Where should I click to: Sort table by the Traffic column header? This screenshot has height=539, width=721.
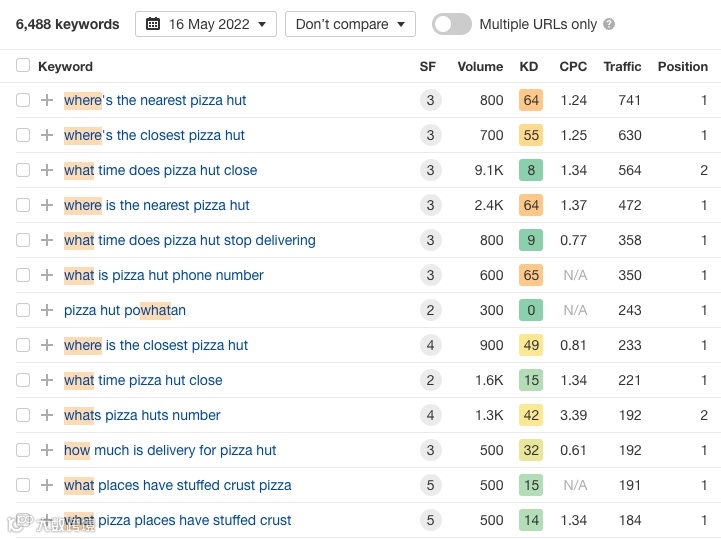click(x=622, y=66)
